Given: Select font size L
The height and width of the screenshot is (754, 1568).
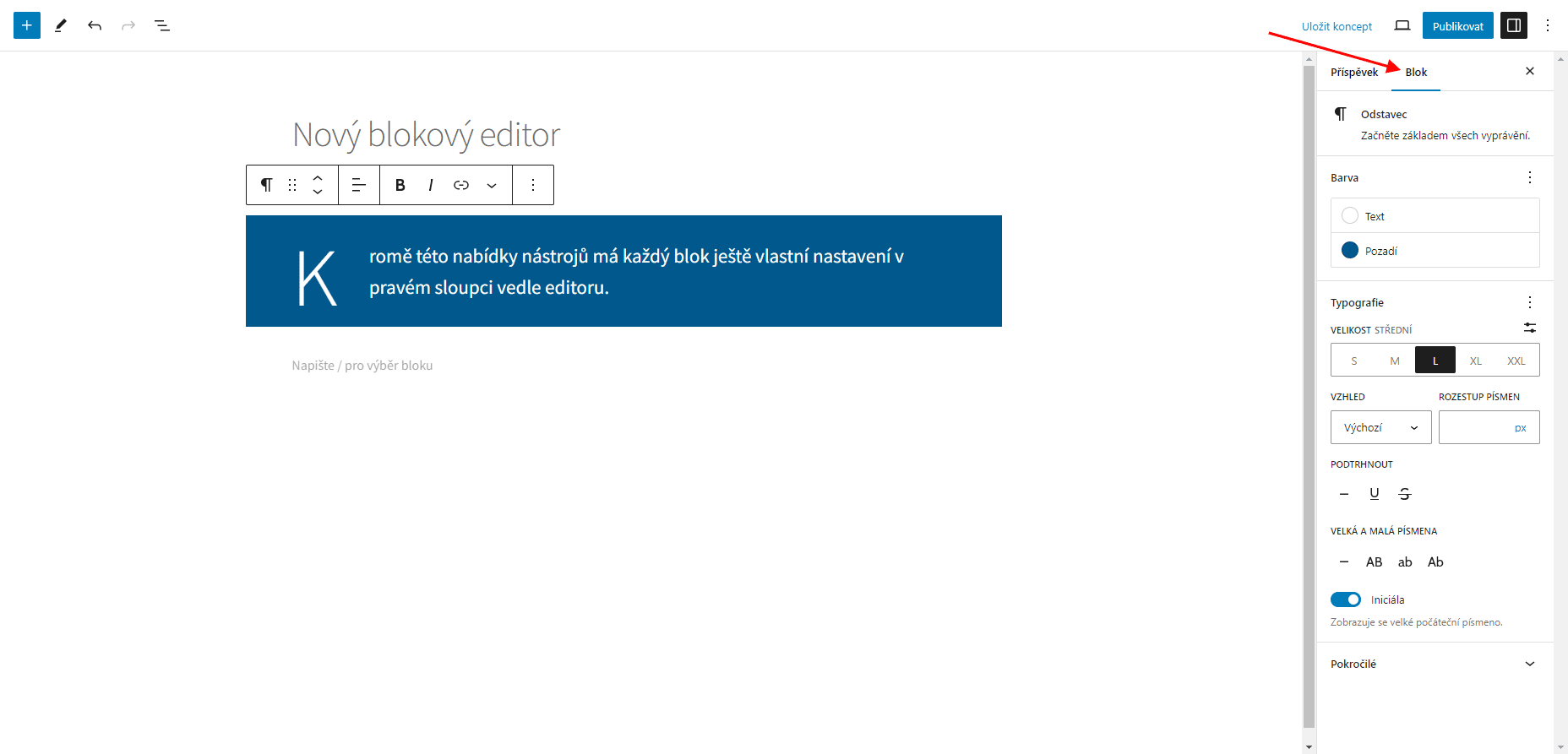Looking at the screenshot, I should pyautogui.click(x=1435, y=361).
